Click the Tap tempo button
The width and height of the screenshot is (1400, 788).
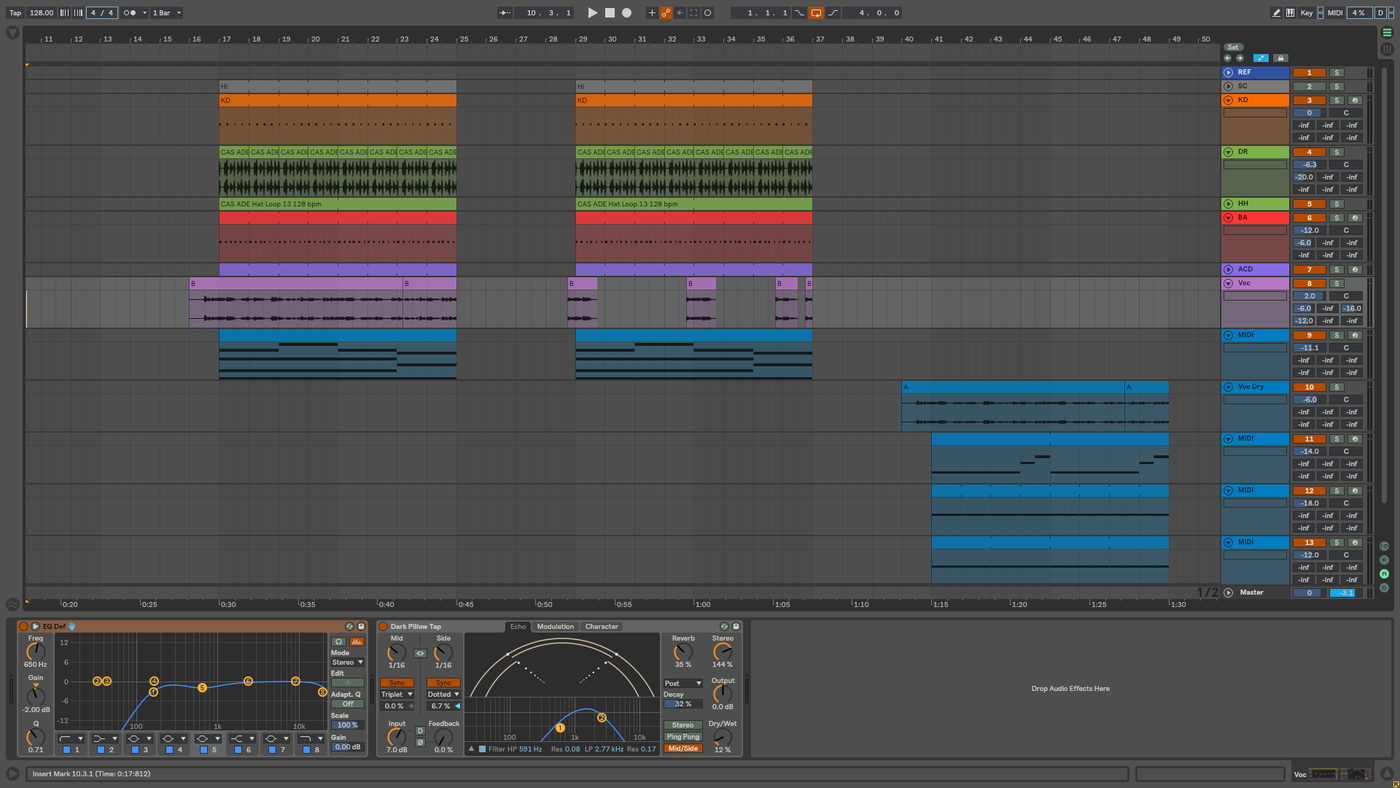click(15, 13)
